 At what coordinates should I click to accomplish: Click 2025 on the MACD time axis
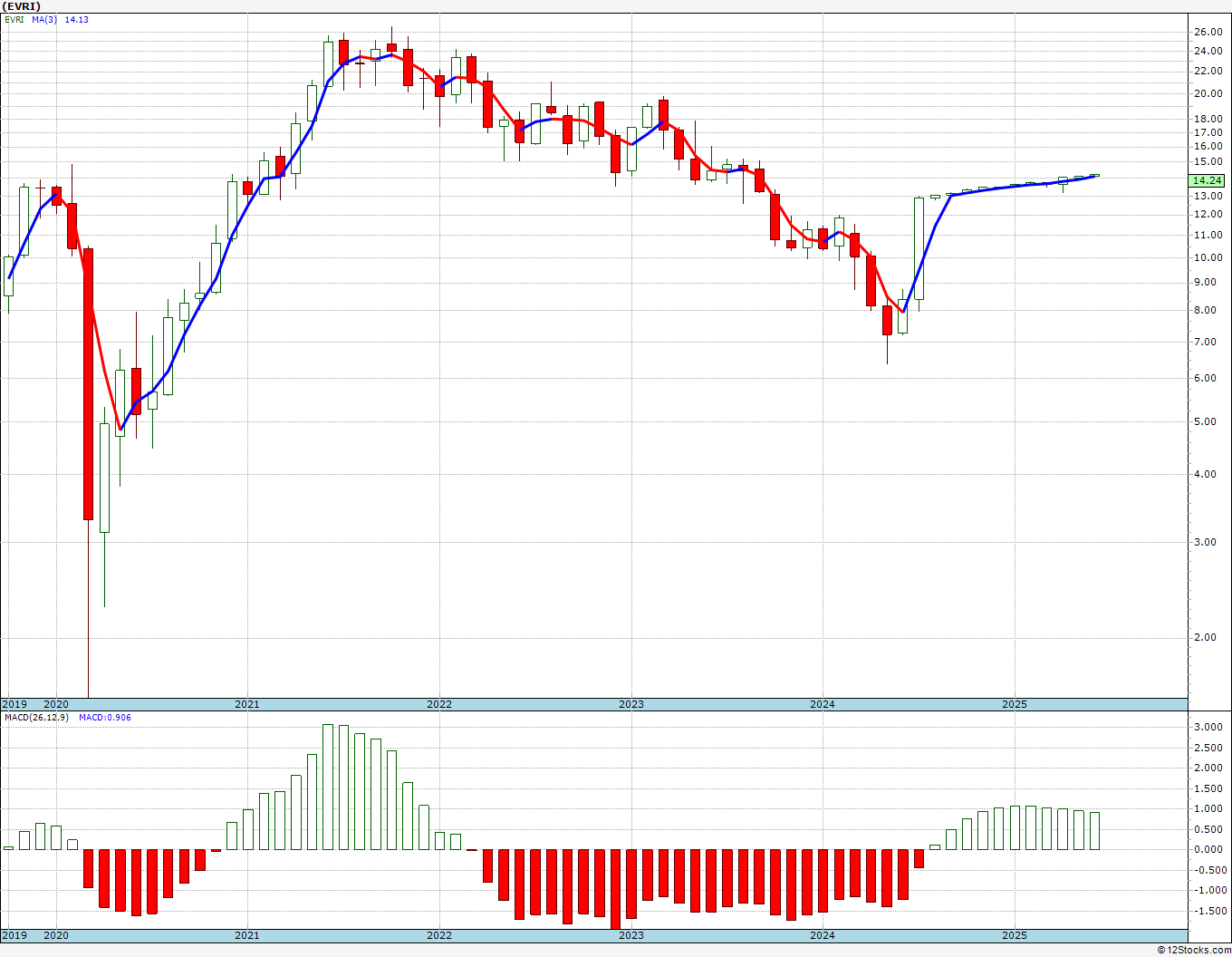coord(1015,935)
